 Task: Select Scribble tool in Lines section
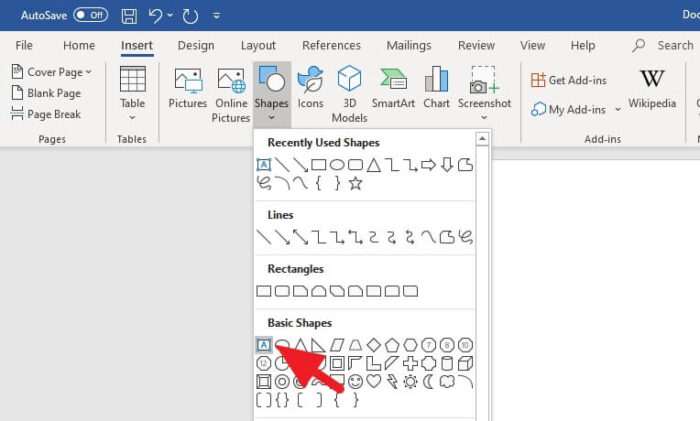click(465, 237)
